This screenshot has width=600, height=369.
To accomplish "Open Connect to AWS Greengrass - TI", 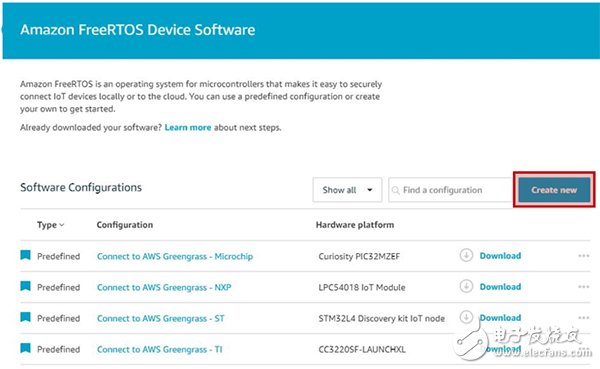I will coord(159,349).
